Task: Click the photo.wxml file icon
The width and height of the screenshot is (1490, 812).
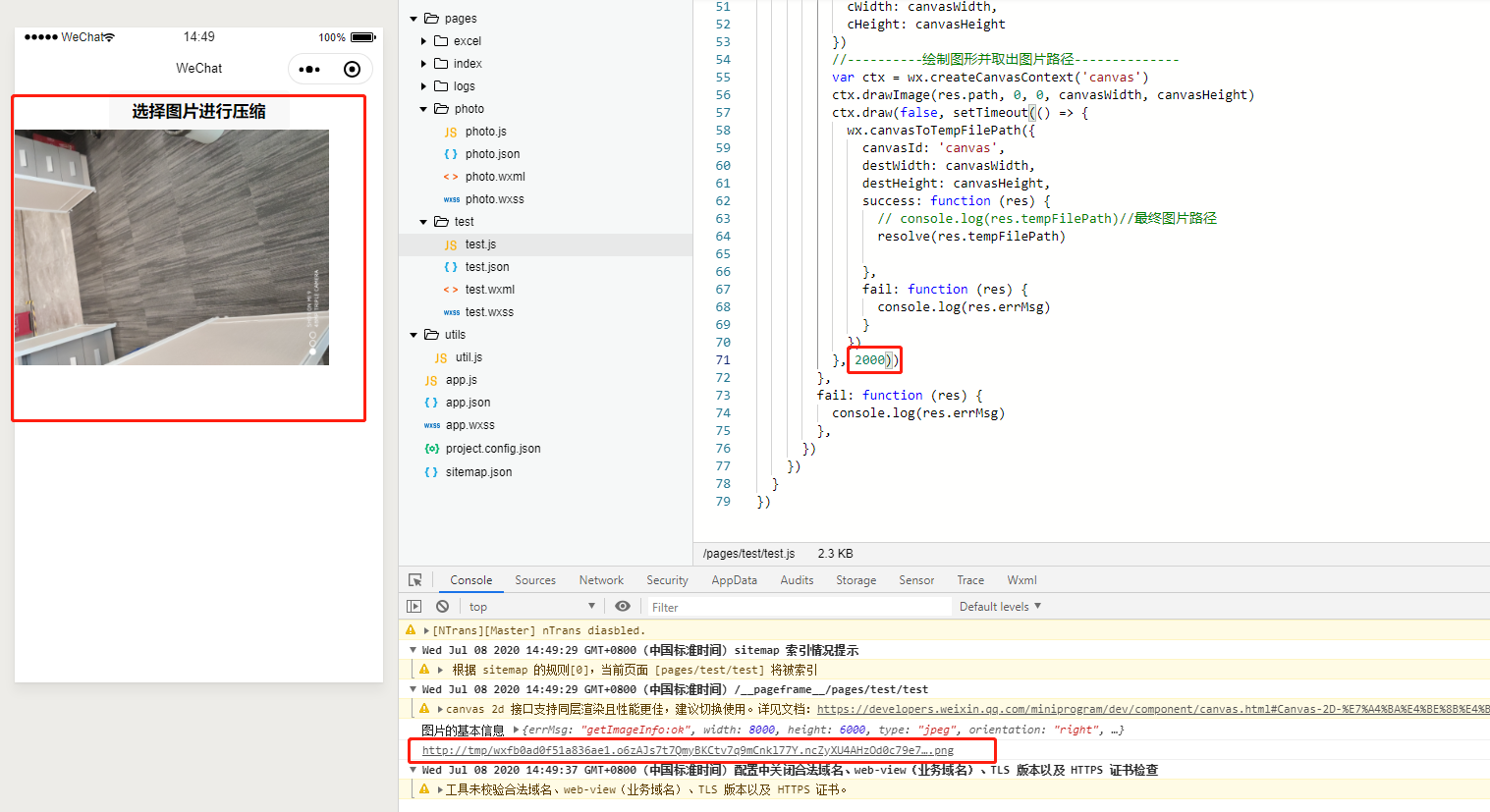Action: tap(451, 177)
